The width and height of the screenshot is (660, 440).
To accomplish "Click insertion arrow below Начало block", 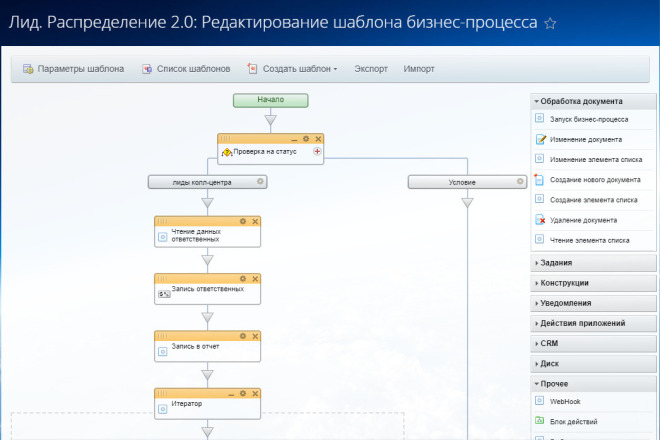I will click(271, 120).
